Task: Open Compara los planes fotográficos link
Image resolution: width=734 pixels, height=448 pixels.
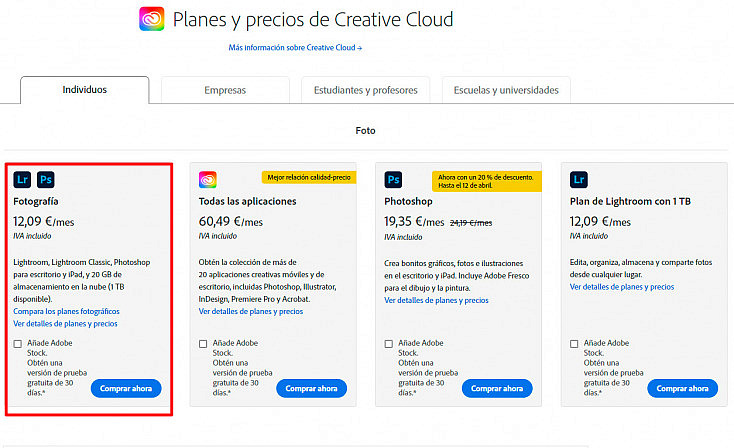Action: (x=66, y=311)
